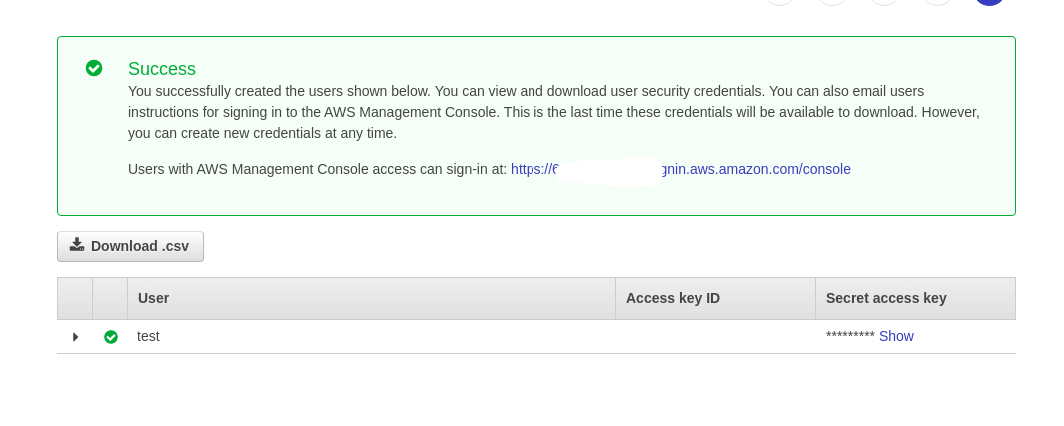
Task: Go to third wizard step circle
Action: coord(885,3)
